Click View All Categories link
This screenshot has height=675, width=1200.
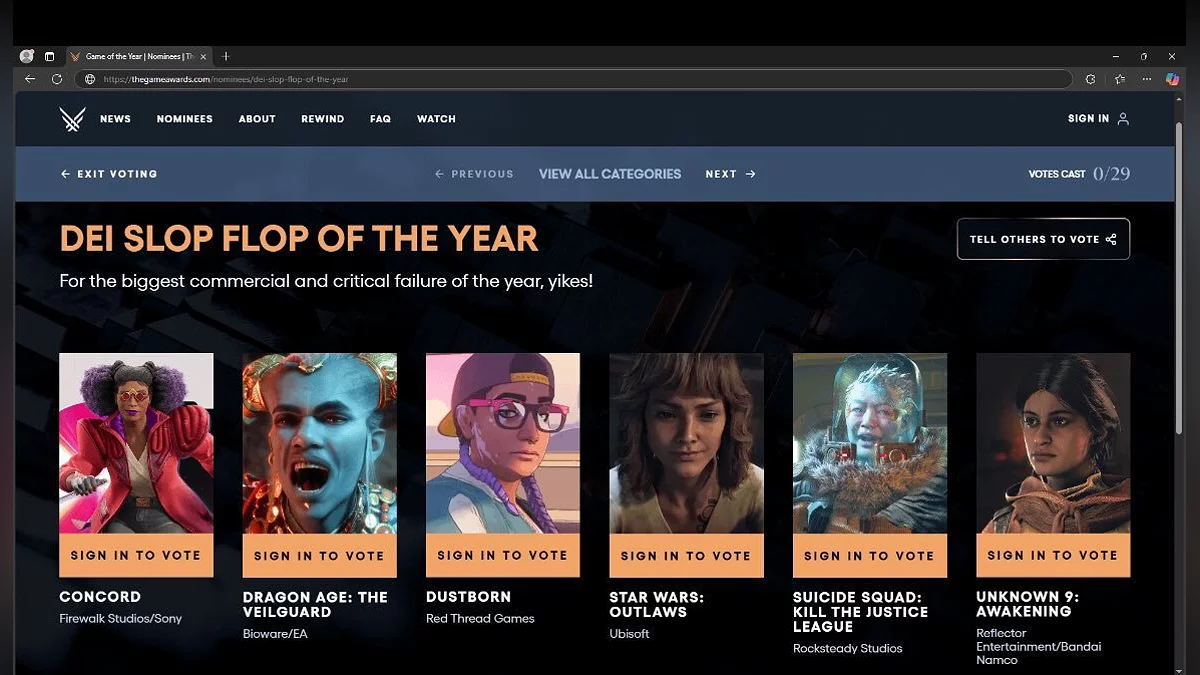609,174
